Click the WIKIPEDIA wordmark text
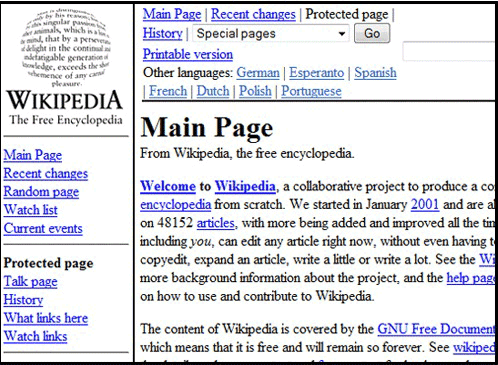498x365 pixels. click(x=65, y=100)
